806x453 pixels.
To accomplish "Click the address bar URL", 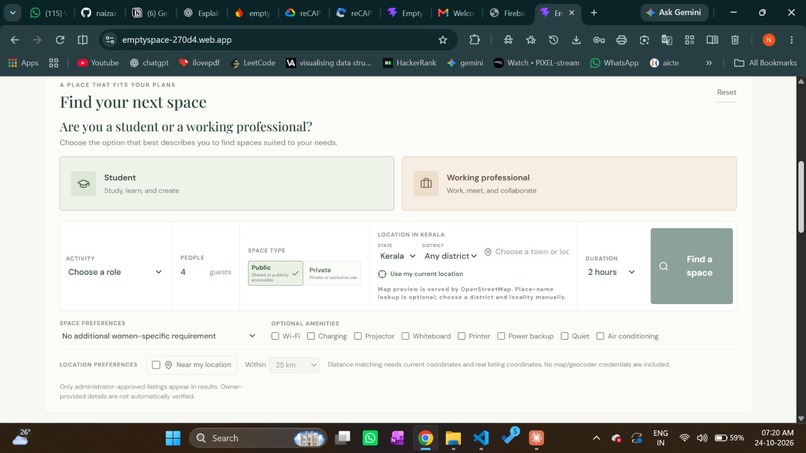I will (x=177, y=40).
